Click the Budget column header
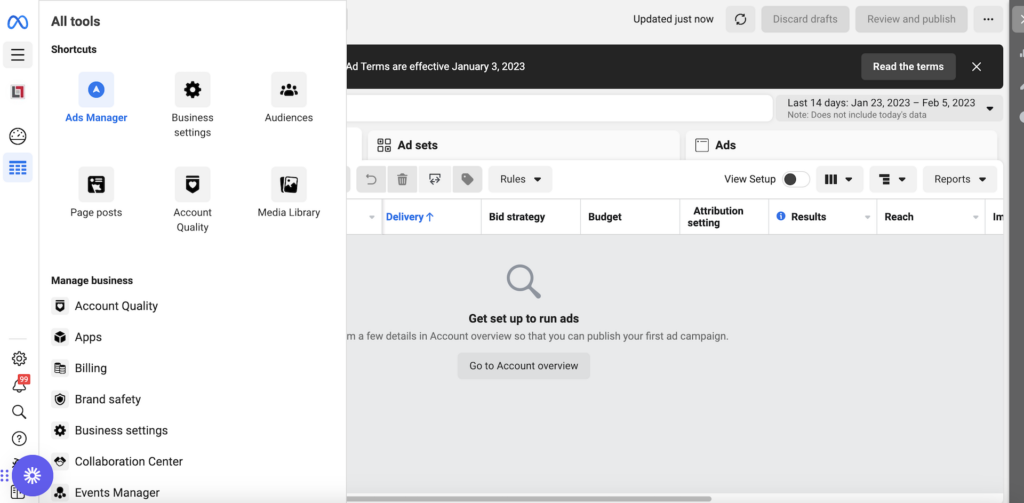Image resolution: width=1024 pixels, height=503 pixels. [x=605, y=217]
